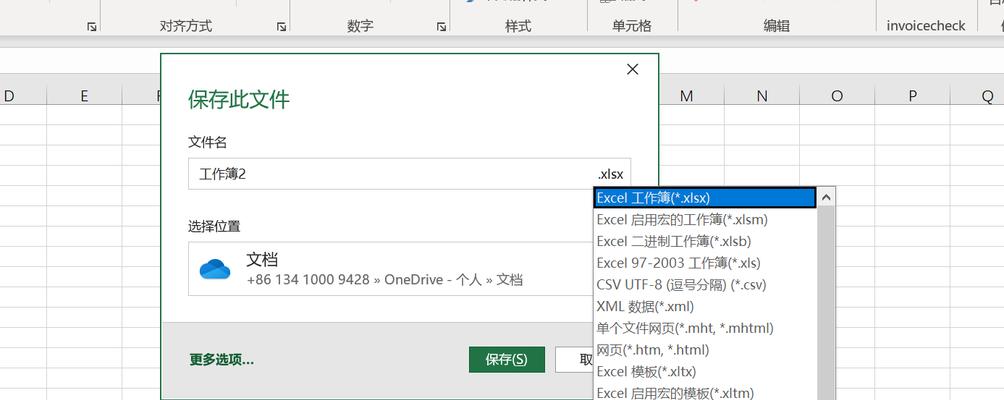
Task: Select column M header
Action: point(686,96)
